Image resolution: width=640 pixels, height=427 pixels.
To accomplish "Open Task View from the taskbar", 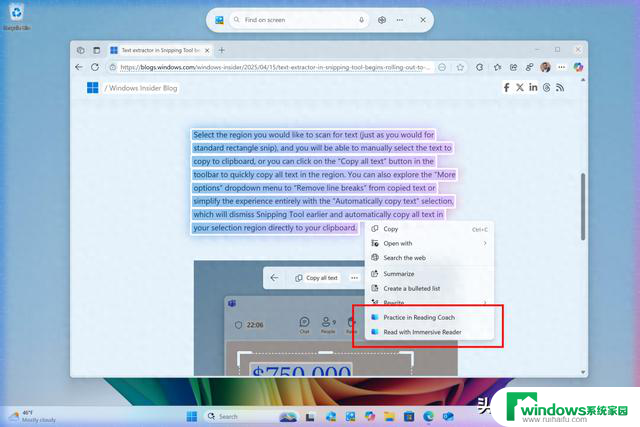I will click(x=310, y=417).
